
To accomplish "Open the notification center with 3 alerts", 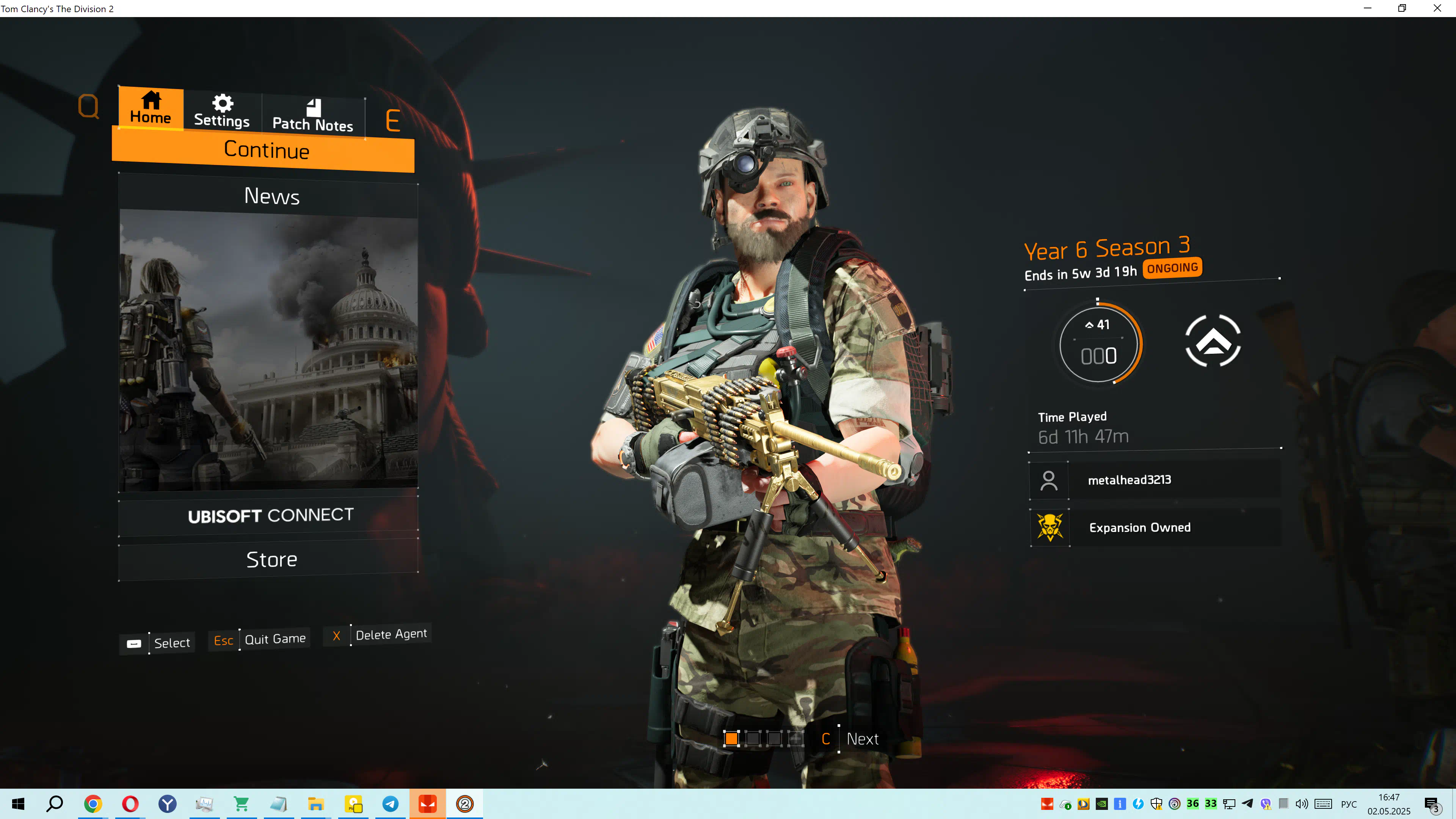I will [x=1433, y=805].
